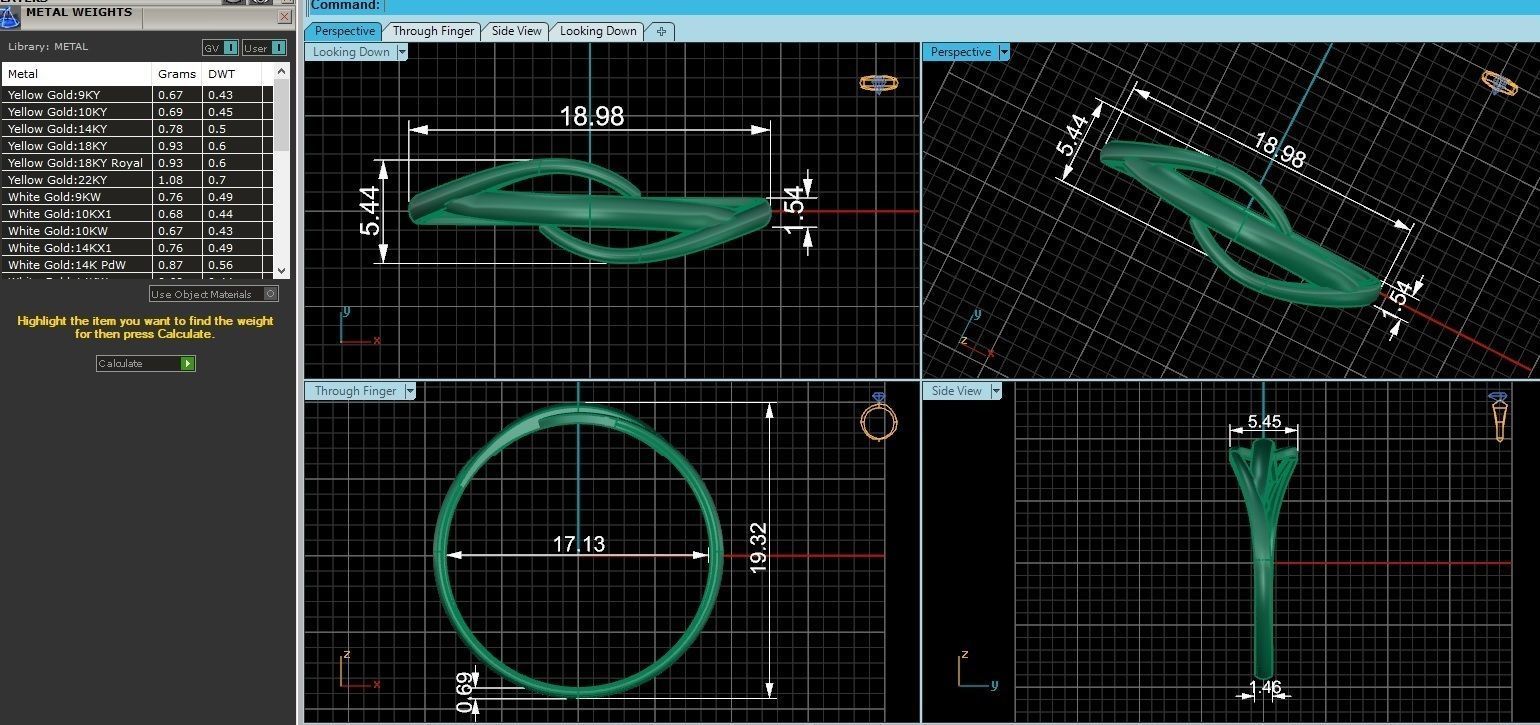1540x725 pixels.
Task: Close the Metal Weights panel
Action: [x=285, y=16]
